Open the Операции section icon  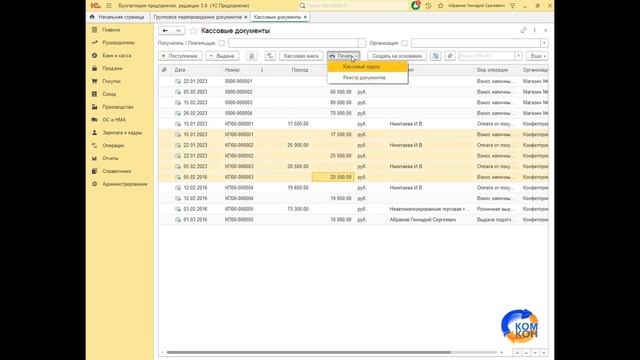pyautogui.click(x=94, y=145)
